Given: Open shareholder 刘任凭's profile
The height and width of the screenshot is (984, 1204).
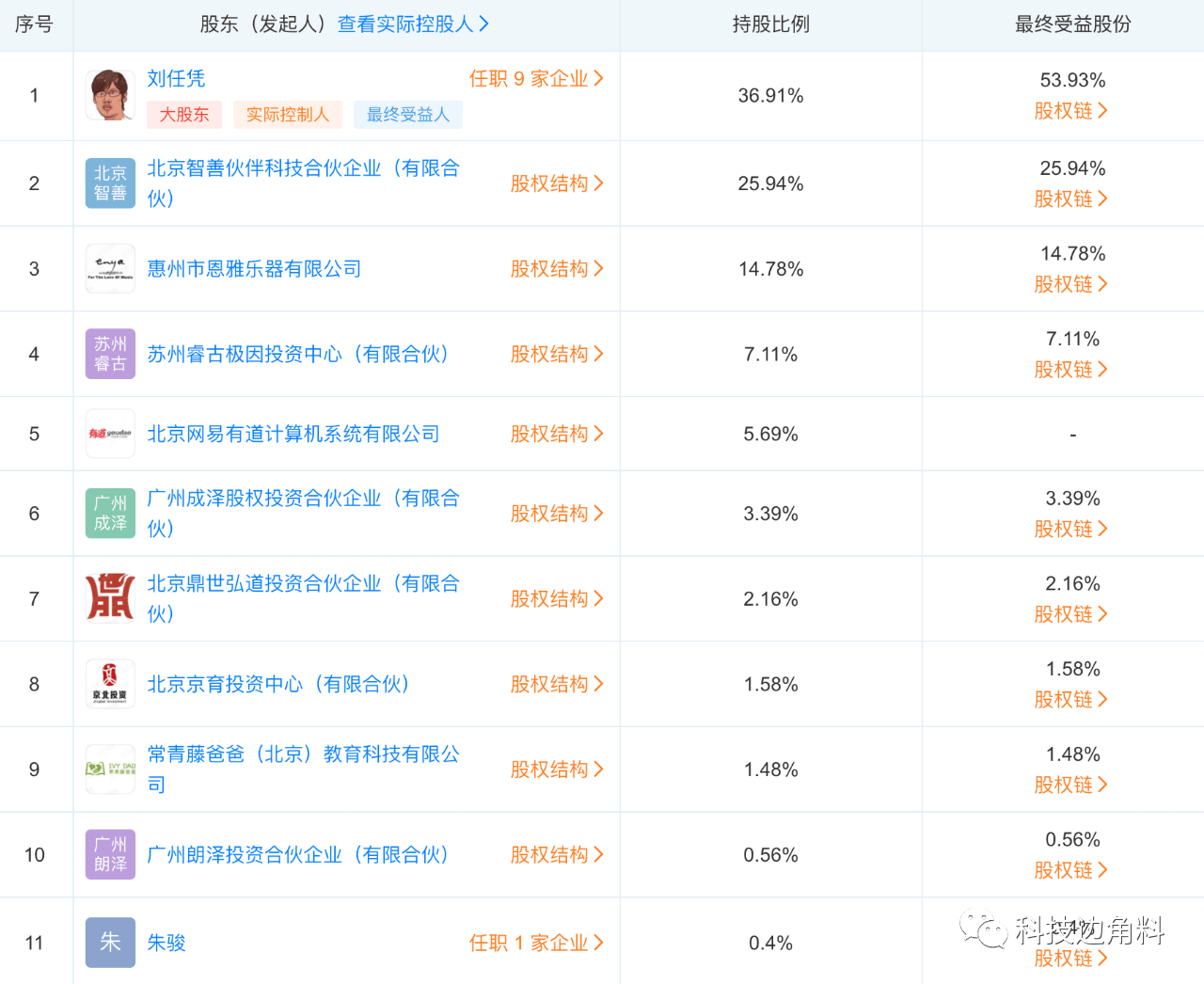Looking at the screenshot, I should point(176,79).
